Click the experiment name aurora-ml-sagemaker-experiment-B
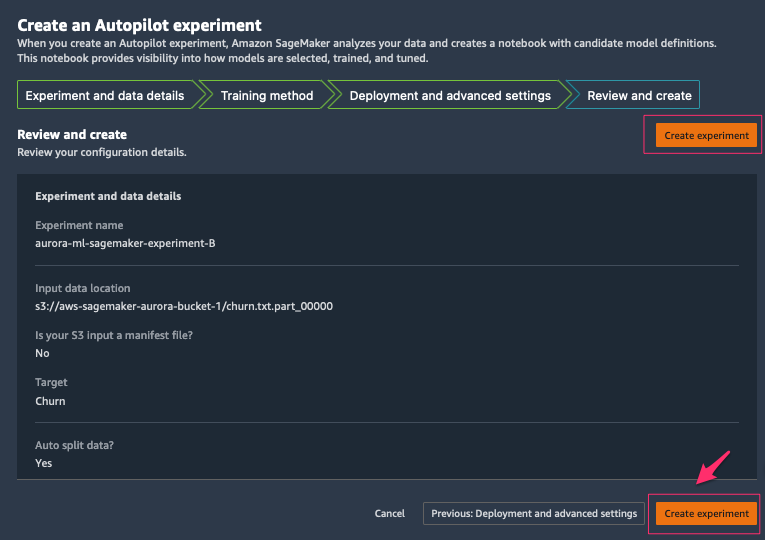Screen dimensions: 765x540 [x=125, y=243]
